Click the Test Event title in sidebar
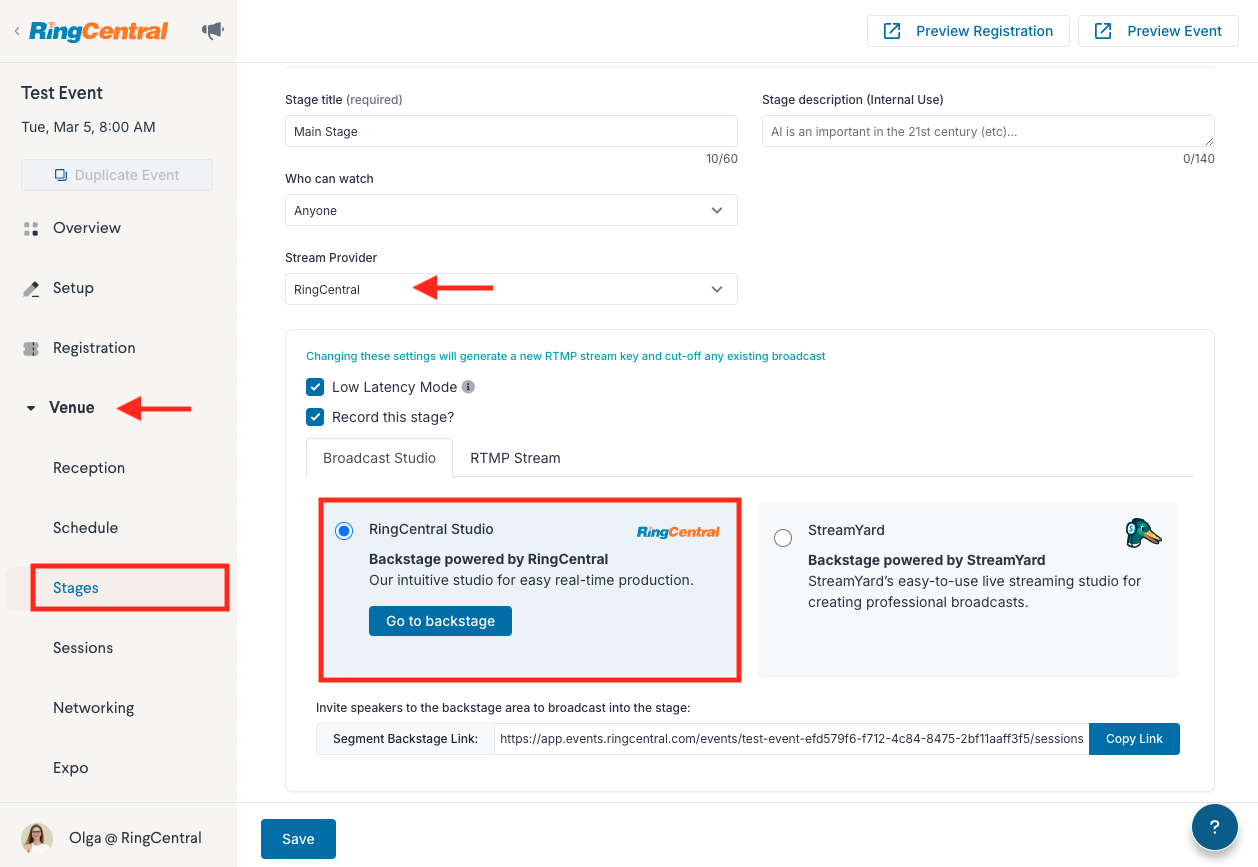The image size is (1258, 867). pyautogui.click(x=62, y=93)
